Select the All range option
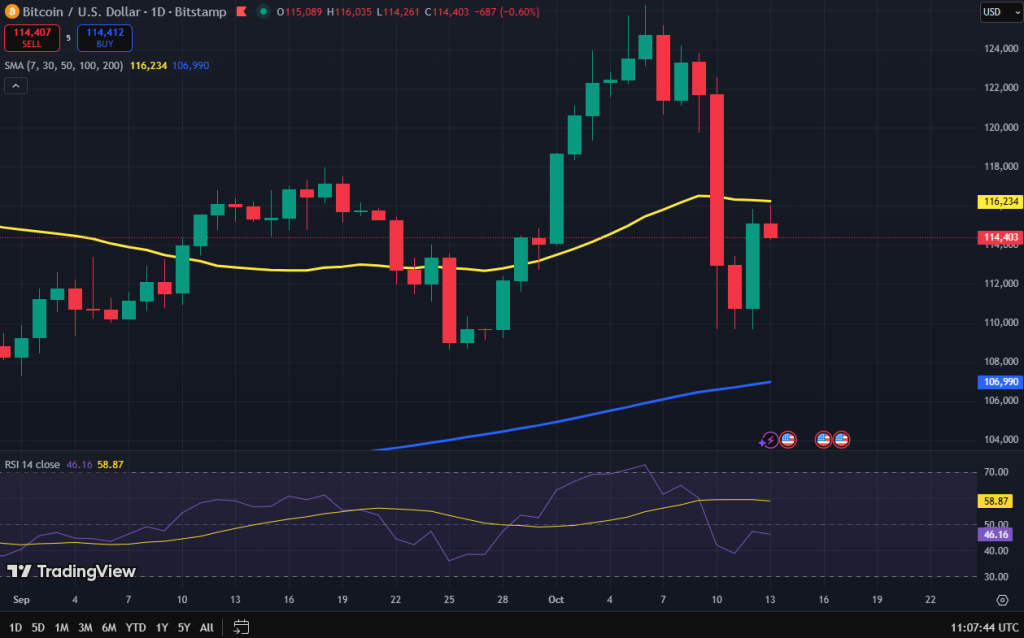 coord(206,627)
